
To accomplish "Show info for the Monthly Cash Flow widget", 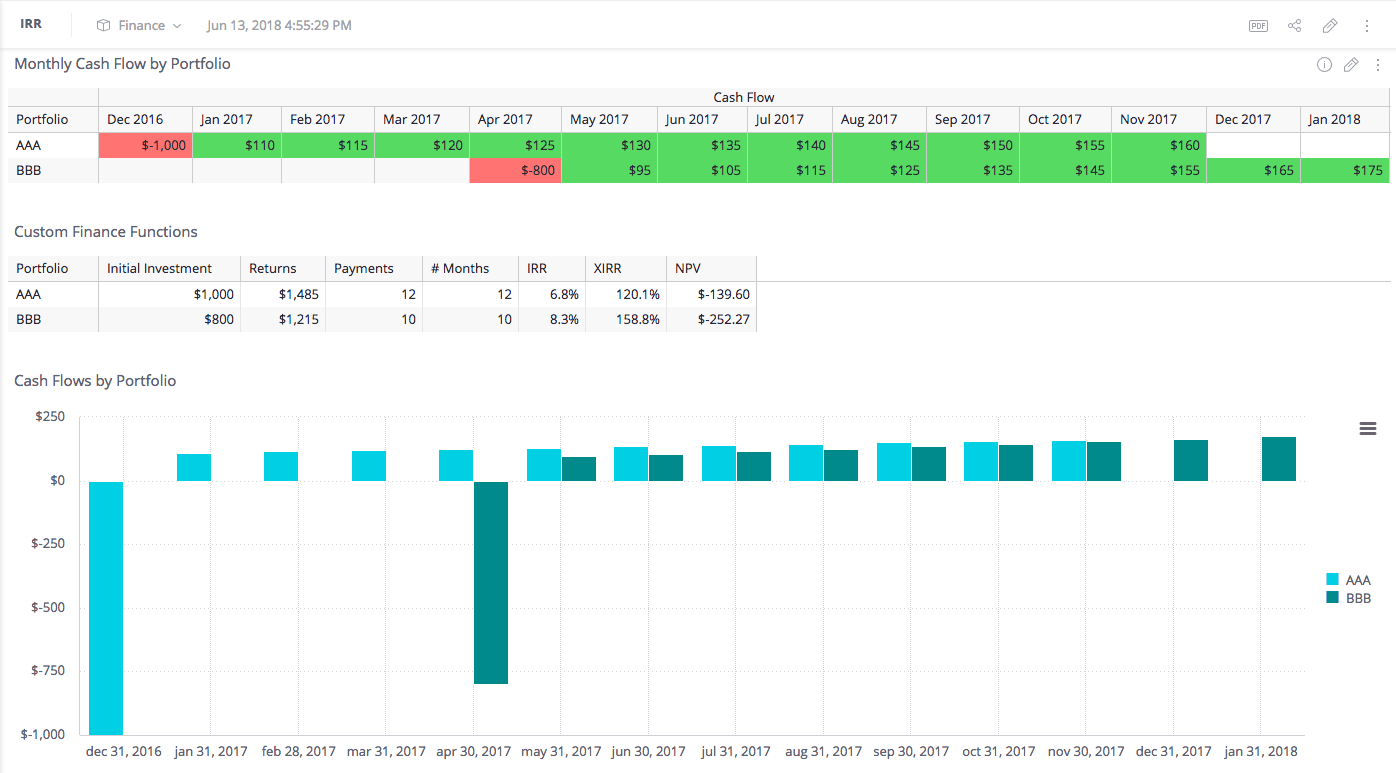I will pos(1324,65).
